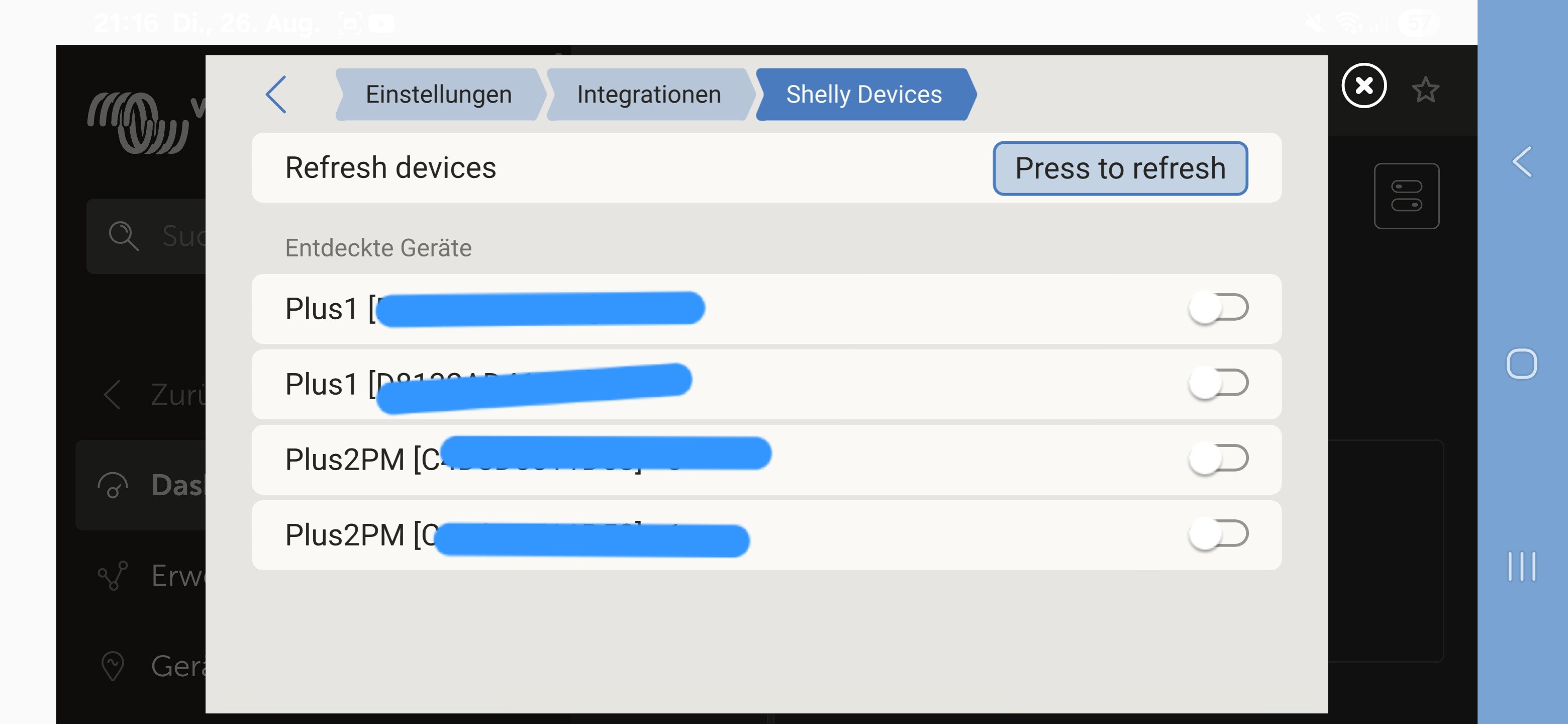The image size is (1568, 724).
Task: Go to the Integrationen breadcrumb
Action: pyautogui.click(x=649, y=95)
